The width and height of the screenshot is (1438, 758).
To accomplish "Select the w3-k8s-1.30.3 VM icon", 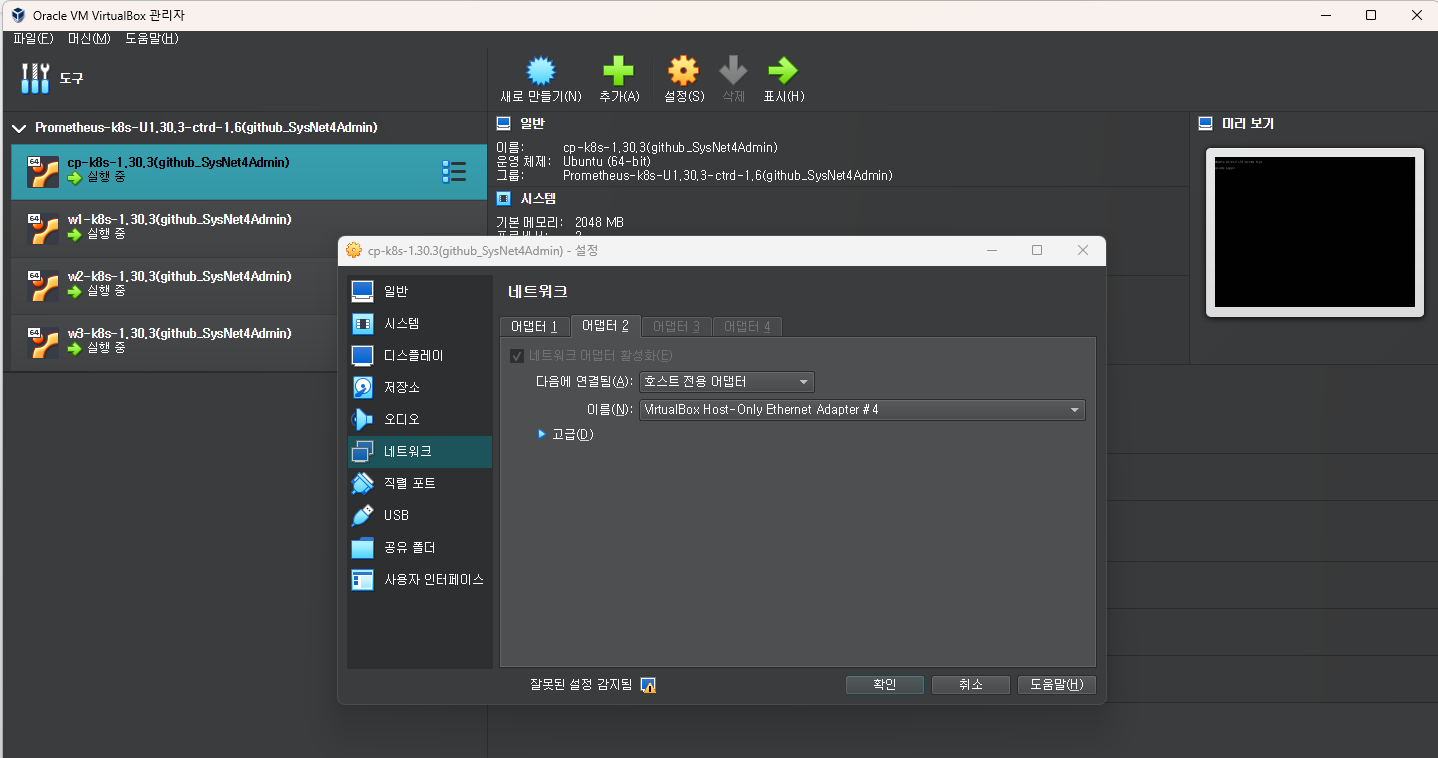I will click(x=43, y=343).
